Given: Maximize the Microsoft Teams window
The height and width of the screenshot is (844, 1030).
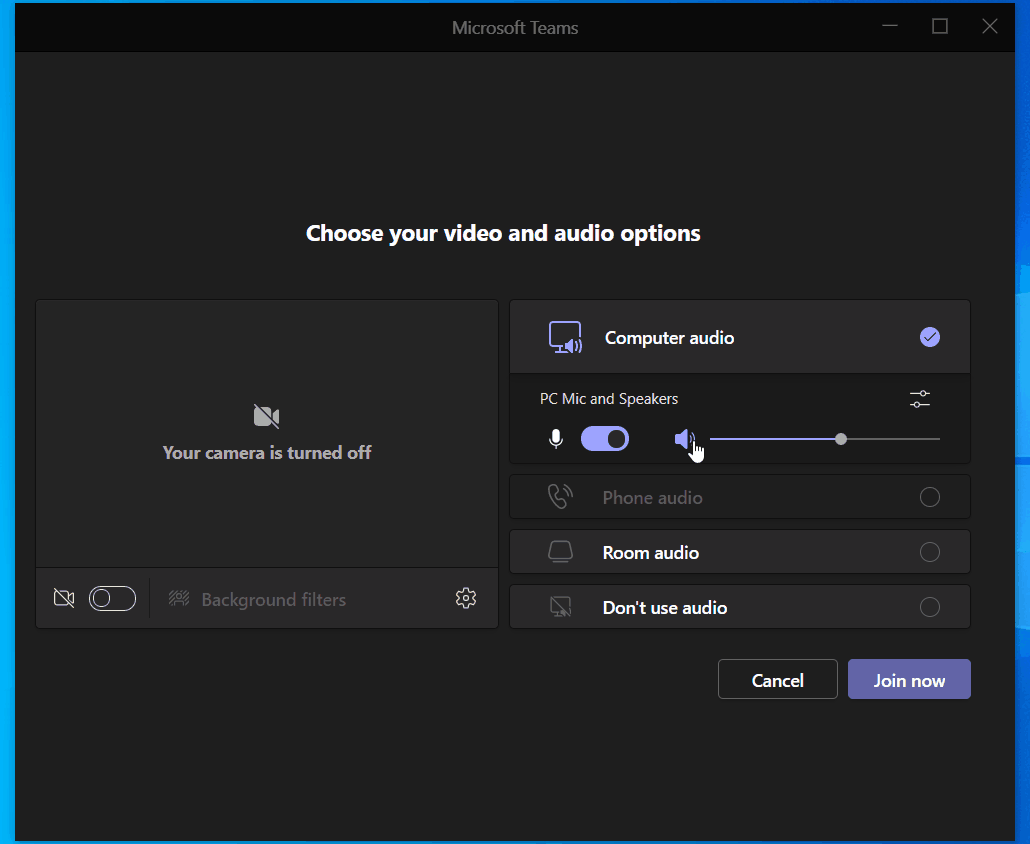Looking at the screenshot, I should pos(940,26).
